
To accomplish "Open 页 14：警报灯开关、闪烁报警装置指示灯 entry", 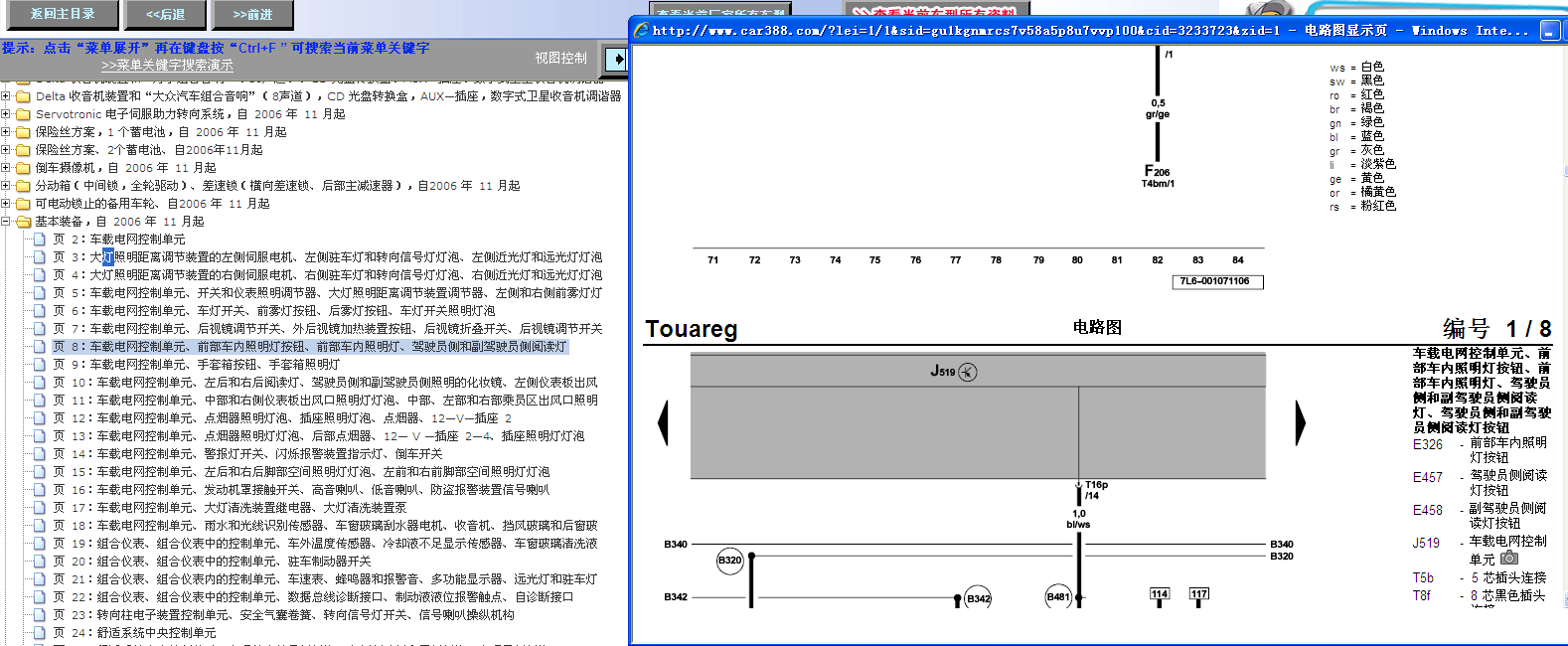I will coord(247,454).
